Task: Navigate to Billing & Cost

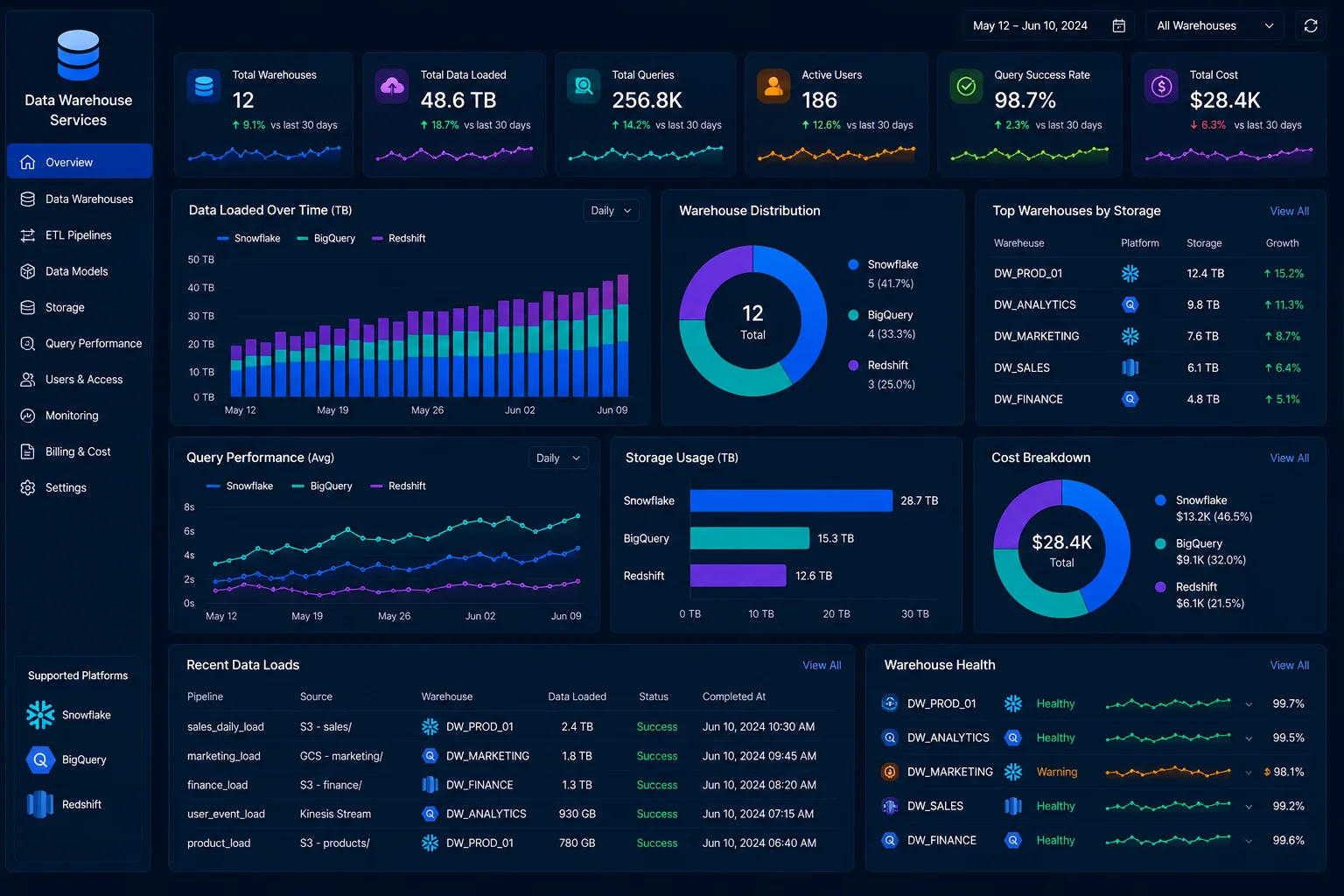Action: [80, 451]
